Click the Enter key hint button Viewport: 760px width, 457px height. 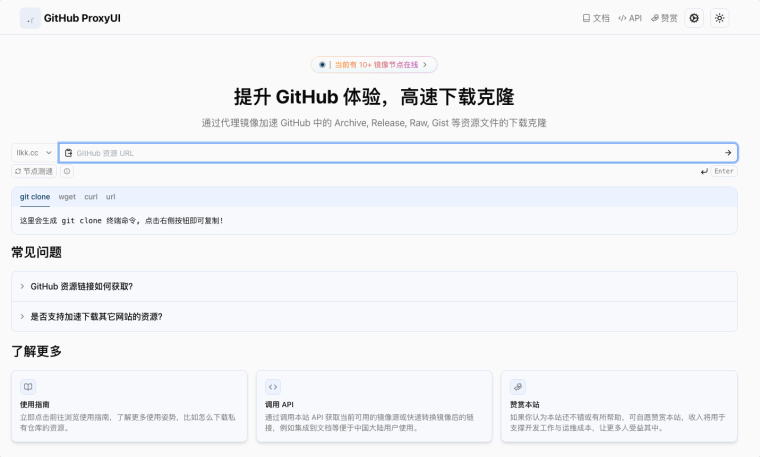point(724,171)
